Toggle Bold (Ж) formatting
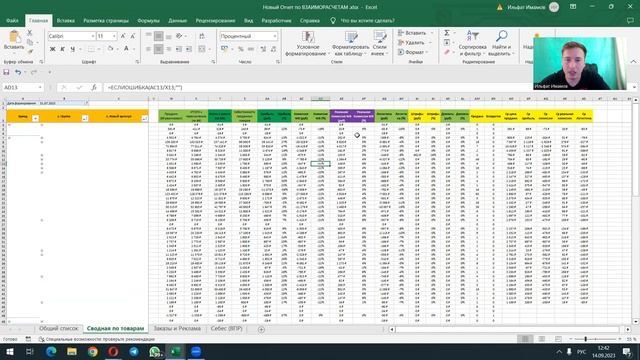Image resolution: width=640 pixels, height=360 pixels. coord(52,49)
